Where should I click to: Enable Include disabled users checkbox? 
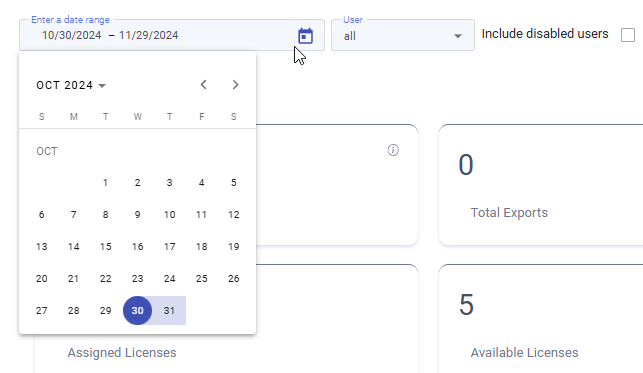click(x=628, y=35)
